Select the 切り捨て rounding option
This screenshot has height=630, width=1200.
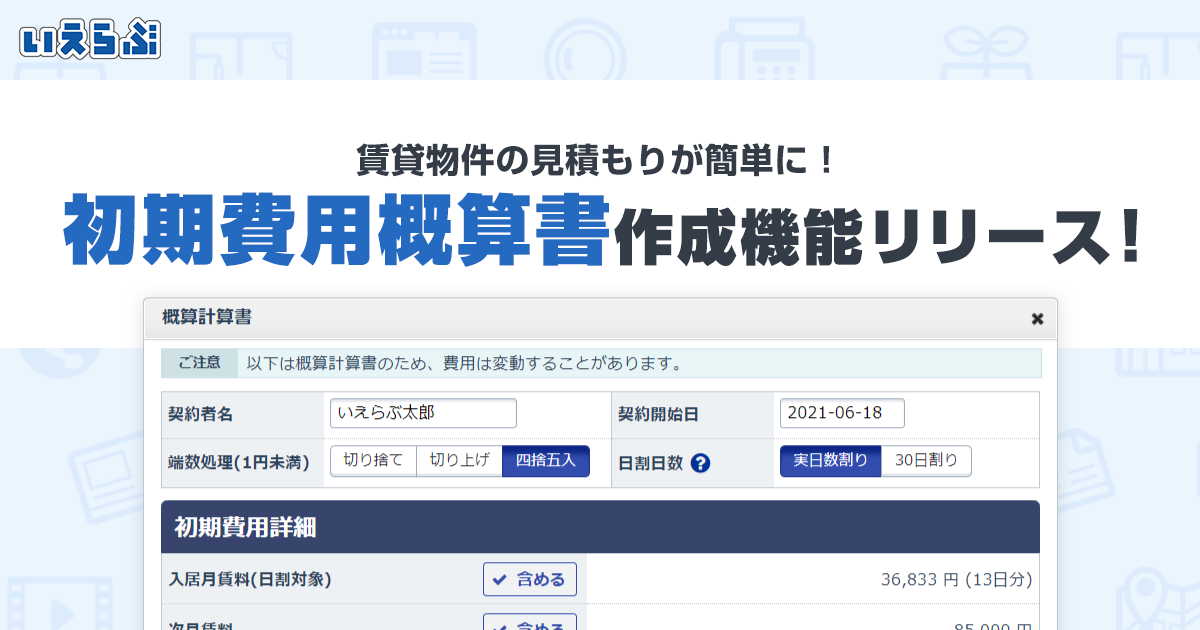coord(373,461)
